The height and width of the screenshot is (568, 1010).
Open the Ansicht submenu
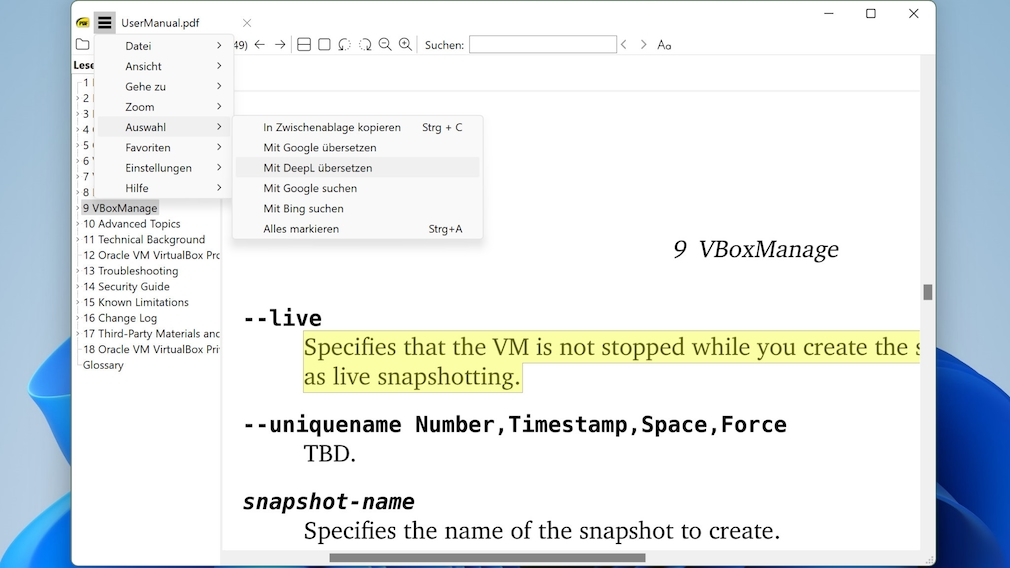[164, 66]
